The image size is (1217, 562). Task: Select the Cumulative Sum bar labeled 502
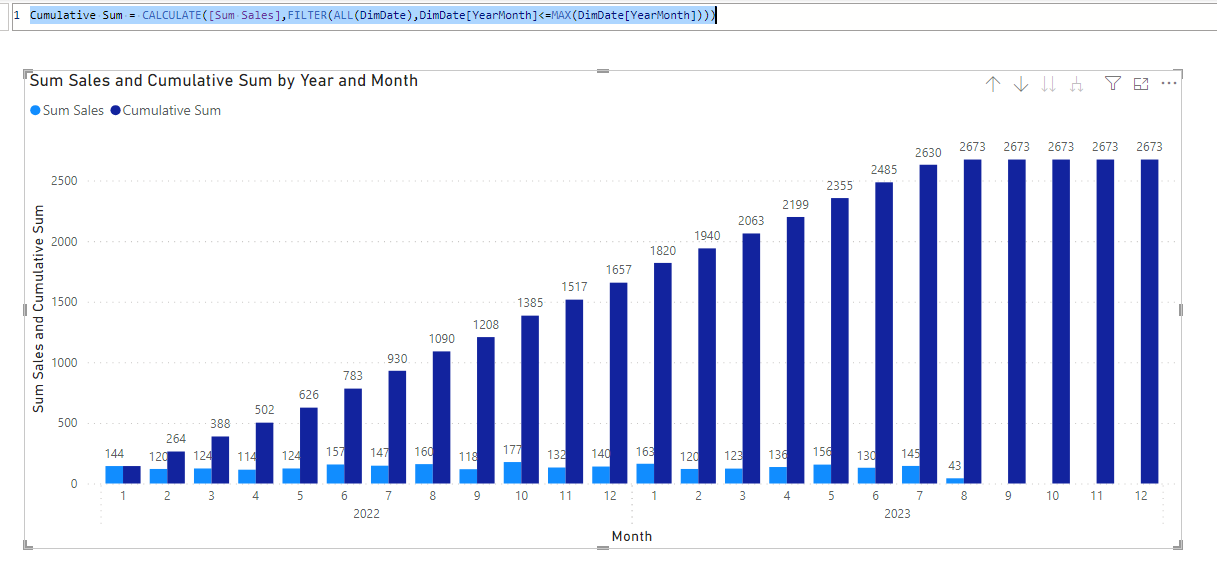pos(265,453)
